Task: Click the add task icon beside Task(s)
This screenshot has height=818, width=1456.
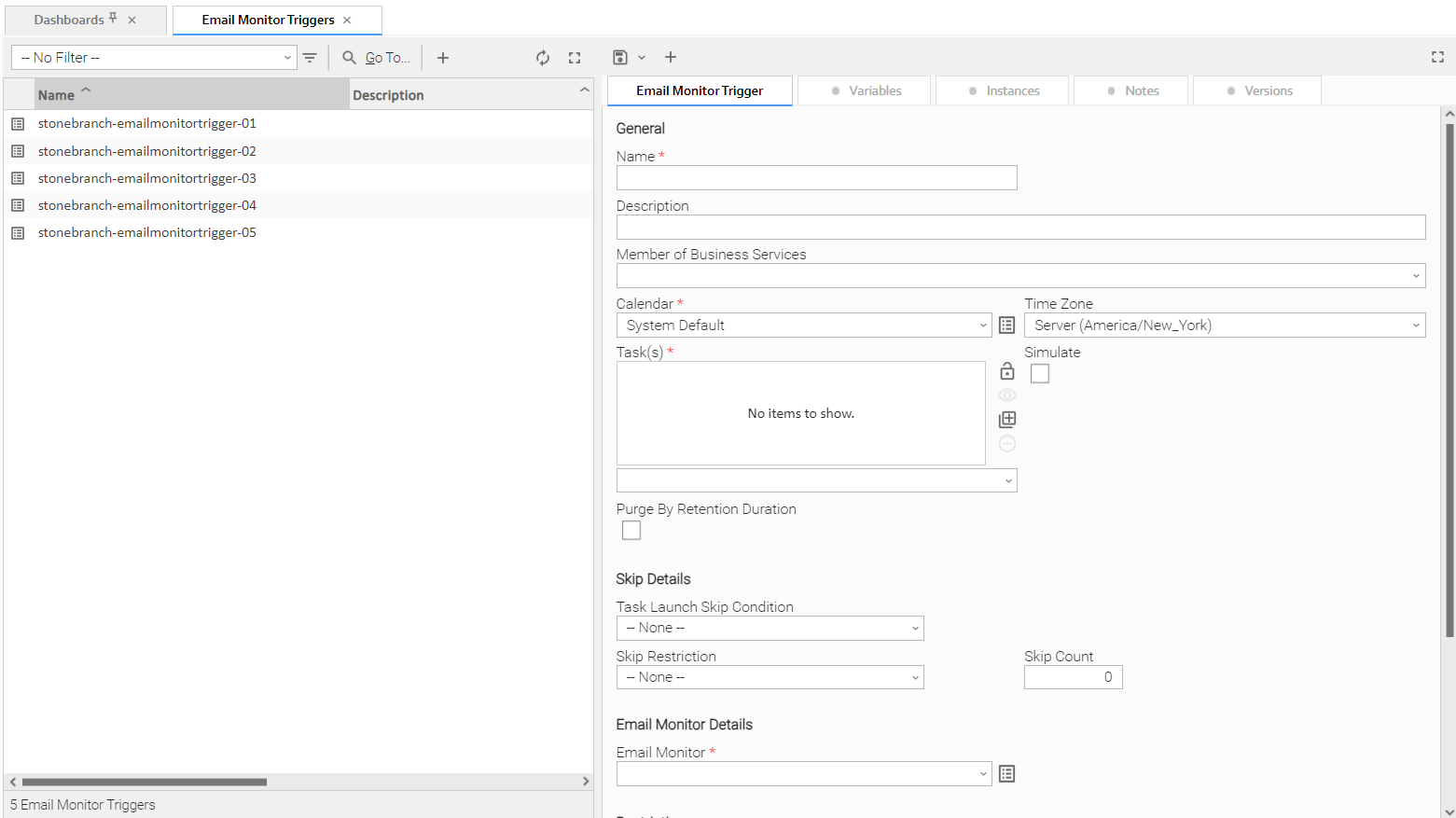Action: [x=1007, y=420]
